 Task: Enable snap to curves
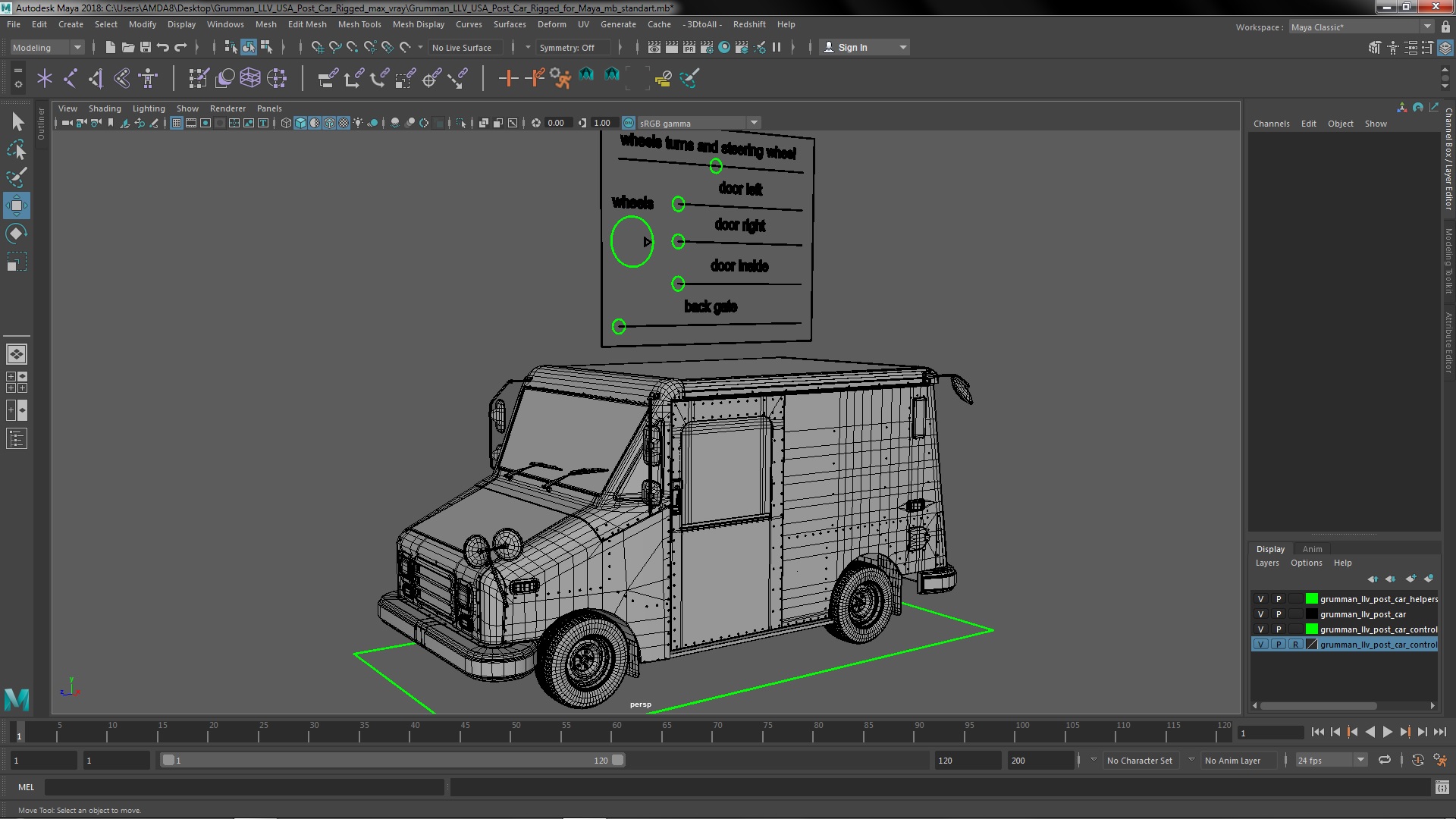pyautogui.click(x=334, y=47)
